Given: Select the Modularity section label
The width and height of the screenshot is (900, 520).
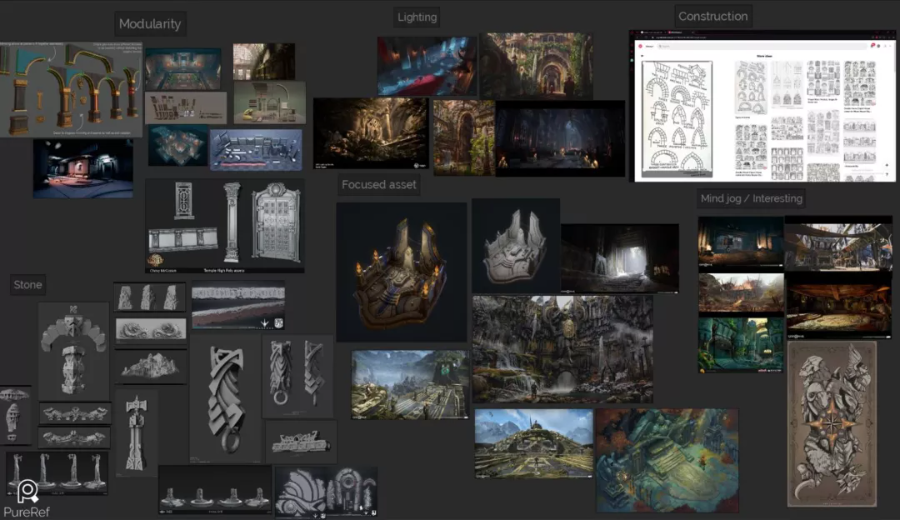Looking at the screenshot, I should [150, 24].
